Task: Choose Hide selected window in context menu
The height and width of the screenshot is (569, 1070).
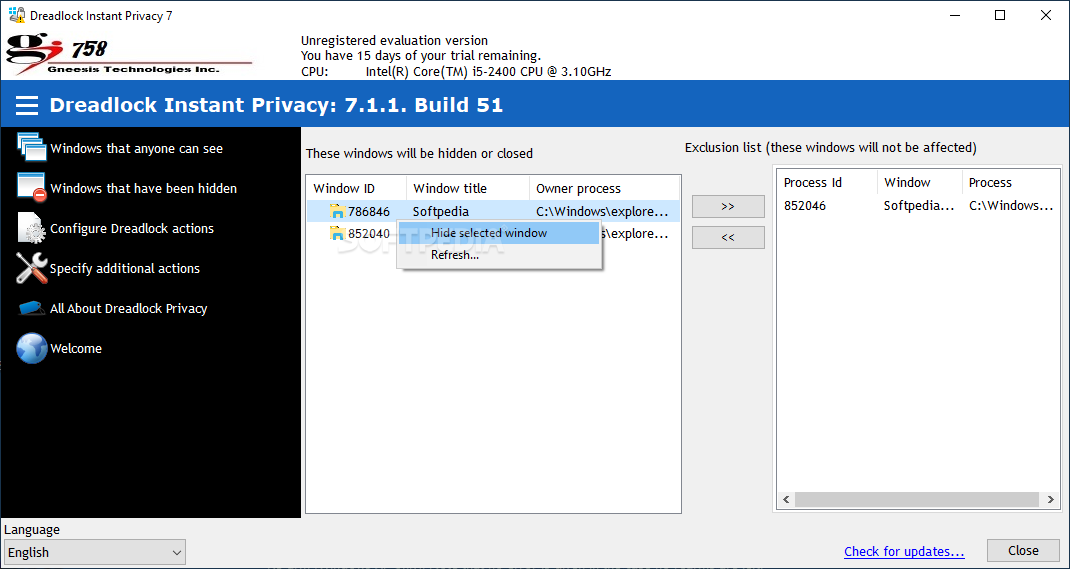Action: tap(499, 233)
